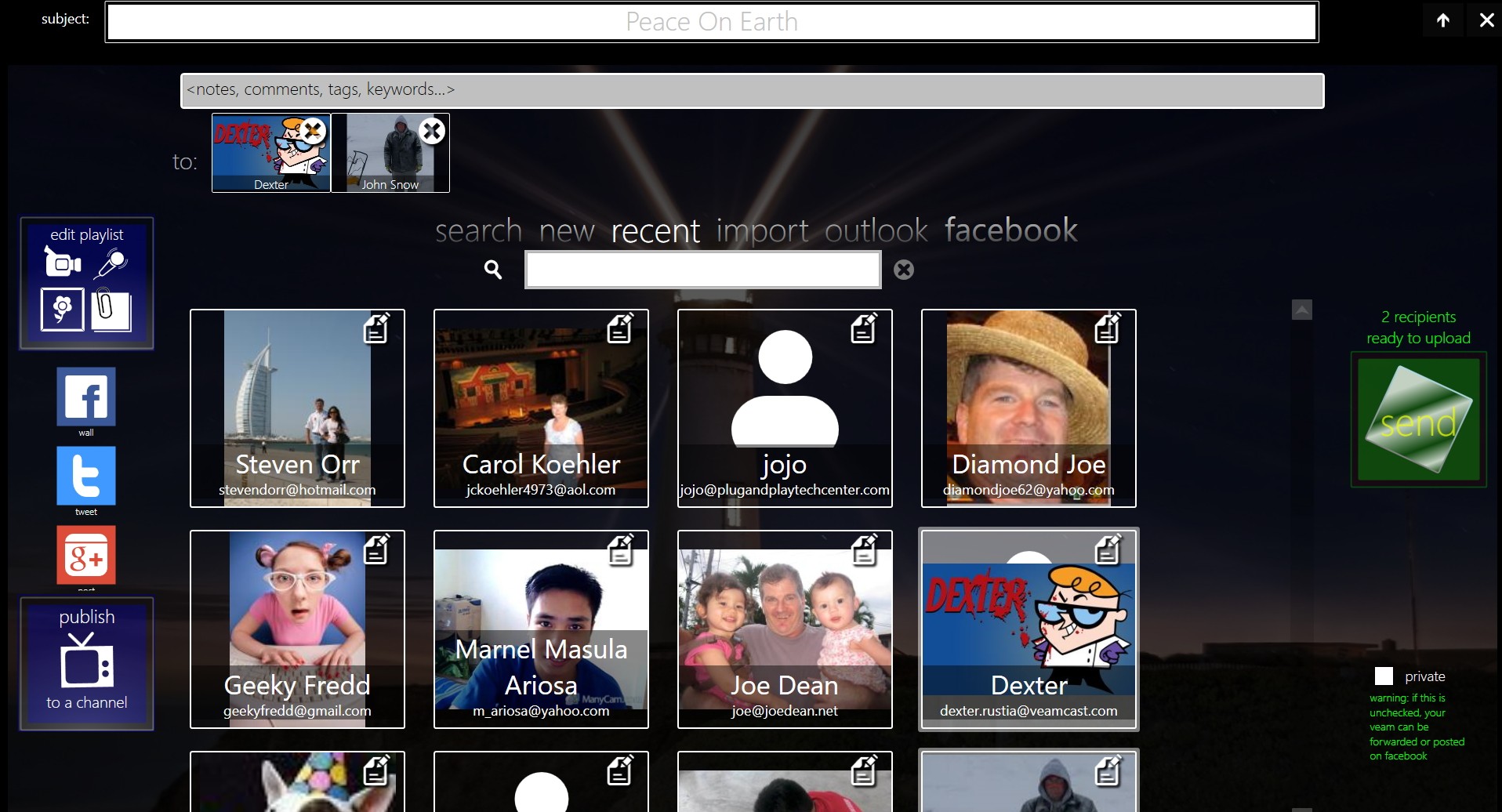The image size is (1502, 812).
Task: Open notes icon on Dexter contact card
Action: [1108, 549]
